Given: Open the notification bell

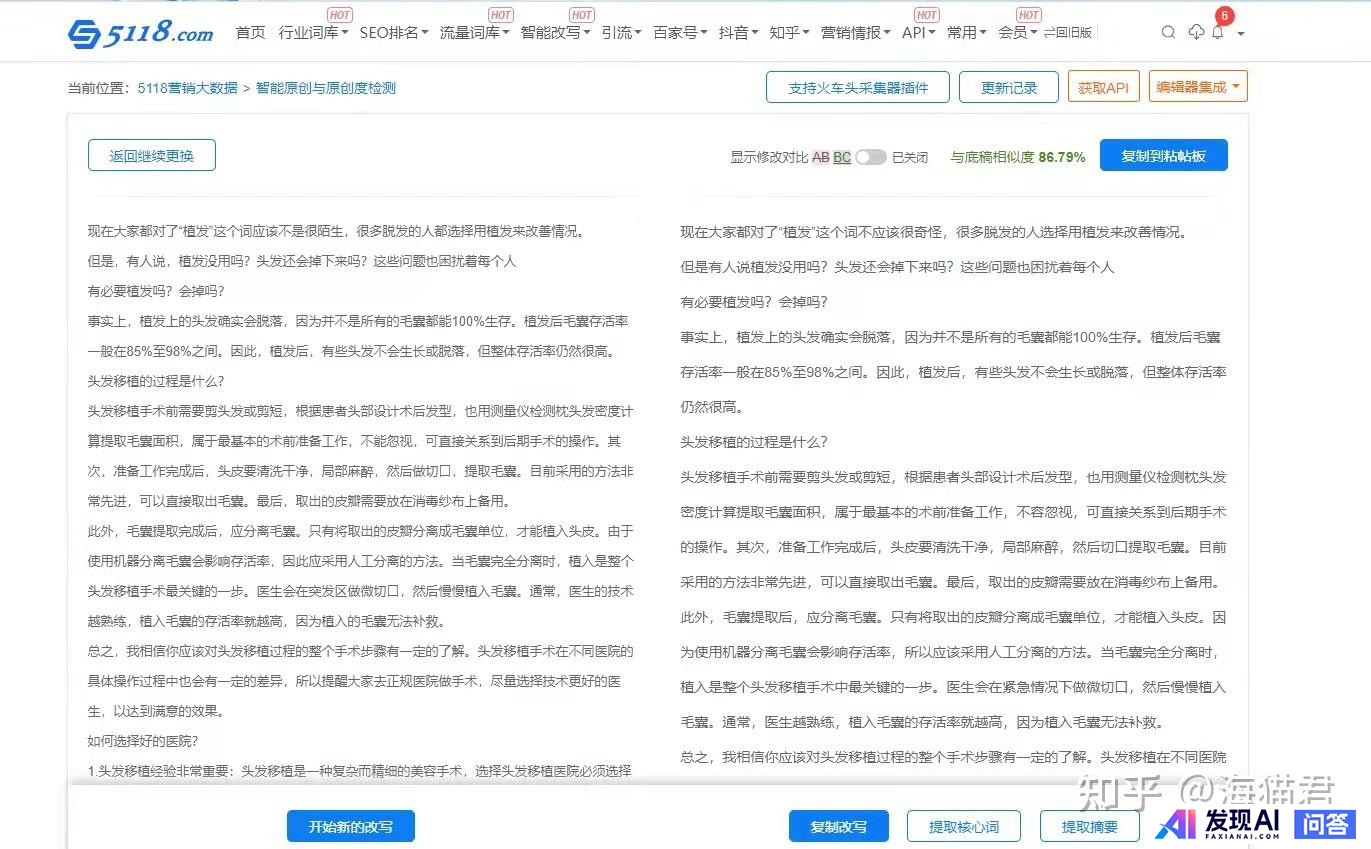Looking at the screenshot, I should (x=1217, y=33).
